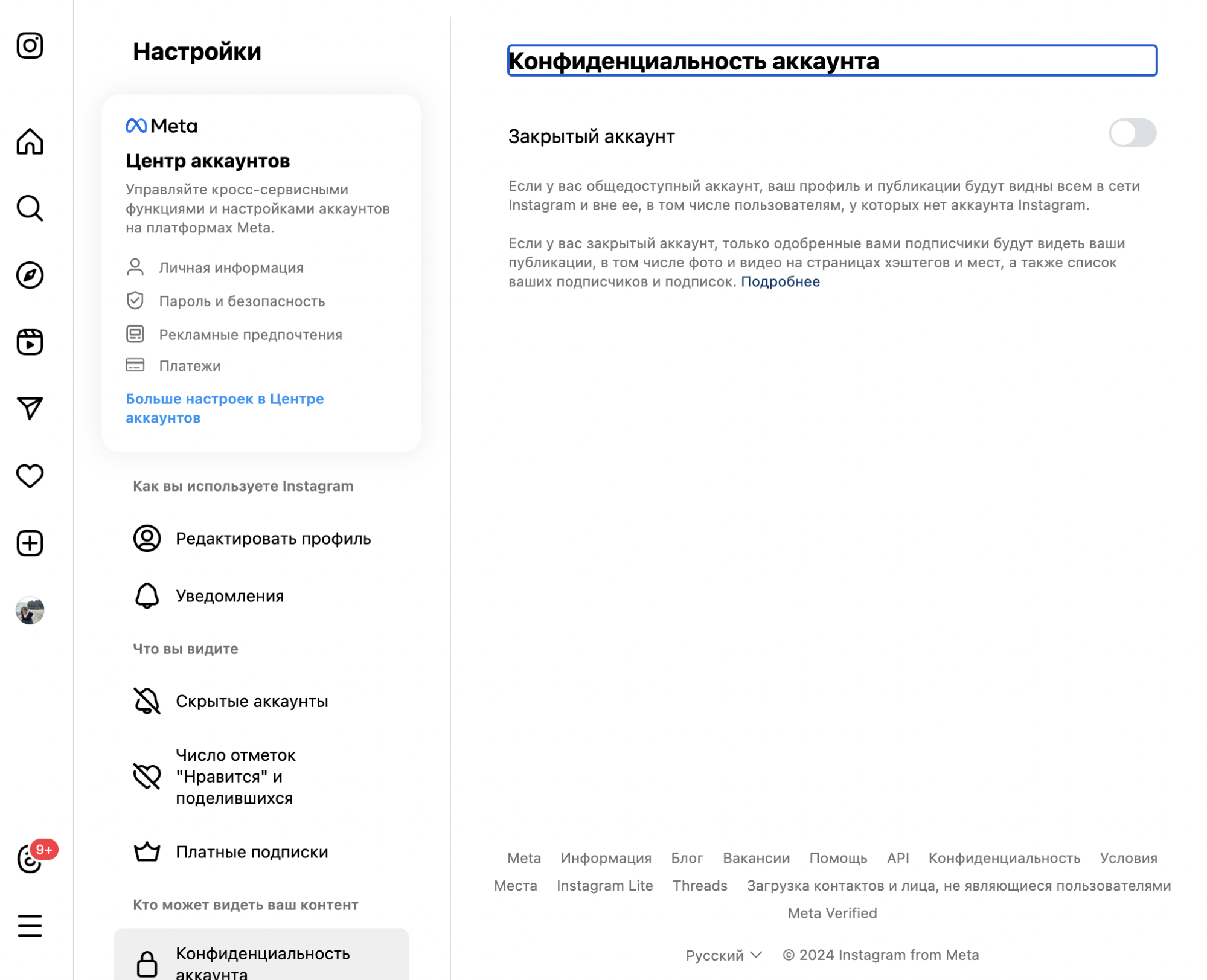The image size is (1207, 980).
Task: Toggle the Закрытый аккаунт switch
Action: [1132, 133]
